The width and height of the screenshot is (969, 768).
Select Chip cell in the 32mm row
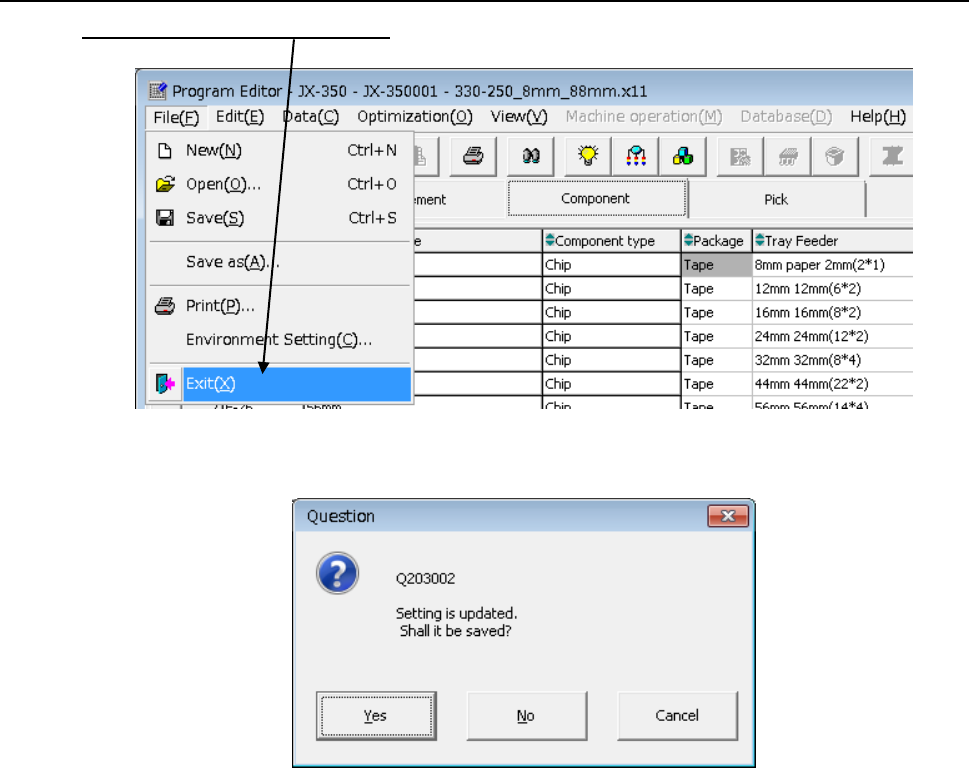click(x=611, y=360)
